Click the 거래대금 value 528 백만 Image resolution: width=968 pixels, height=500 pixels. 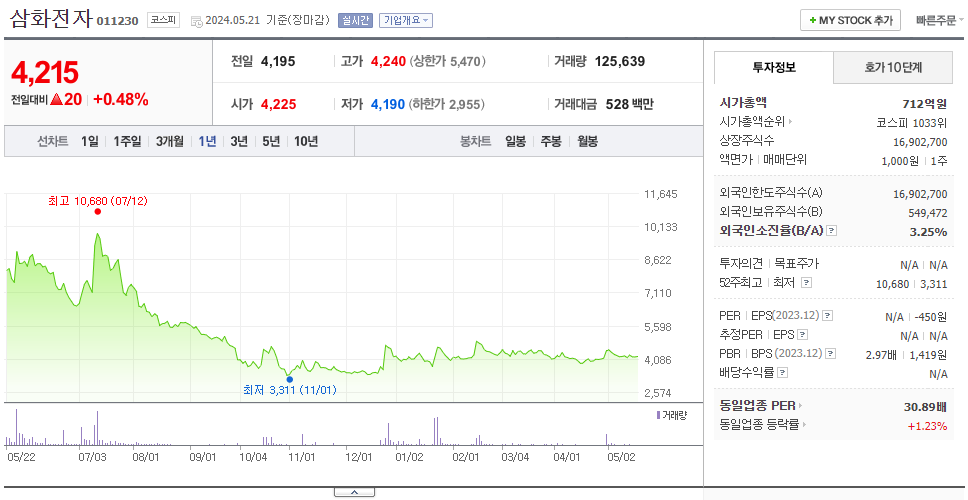(x=630, y=104)
